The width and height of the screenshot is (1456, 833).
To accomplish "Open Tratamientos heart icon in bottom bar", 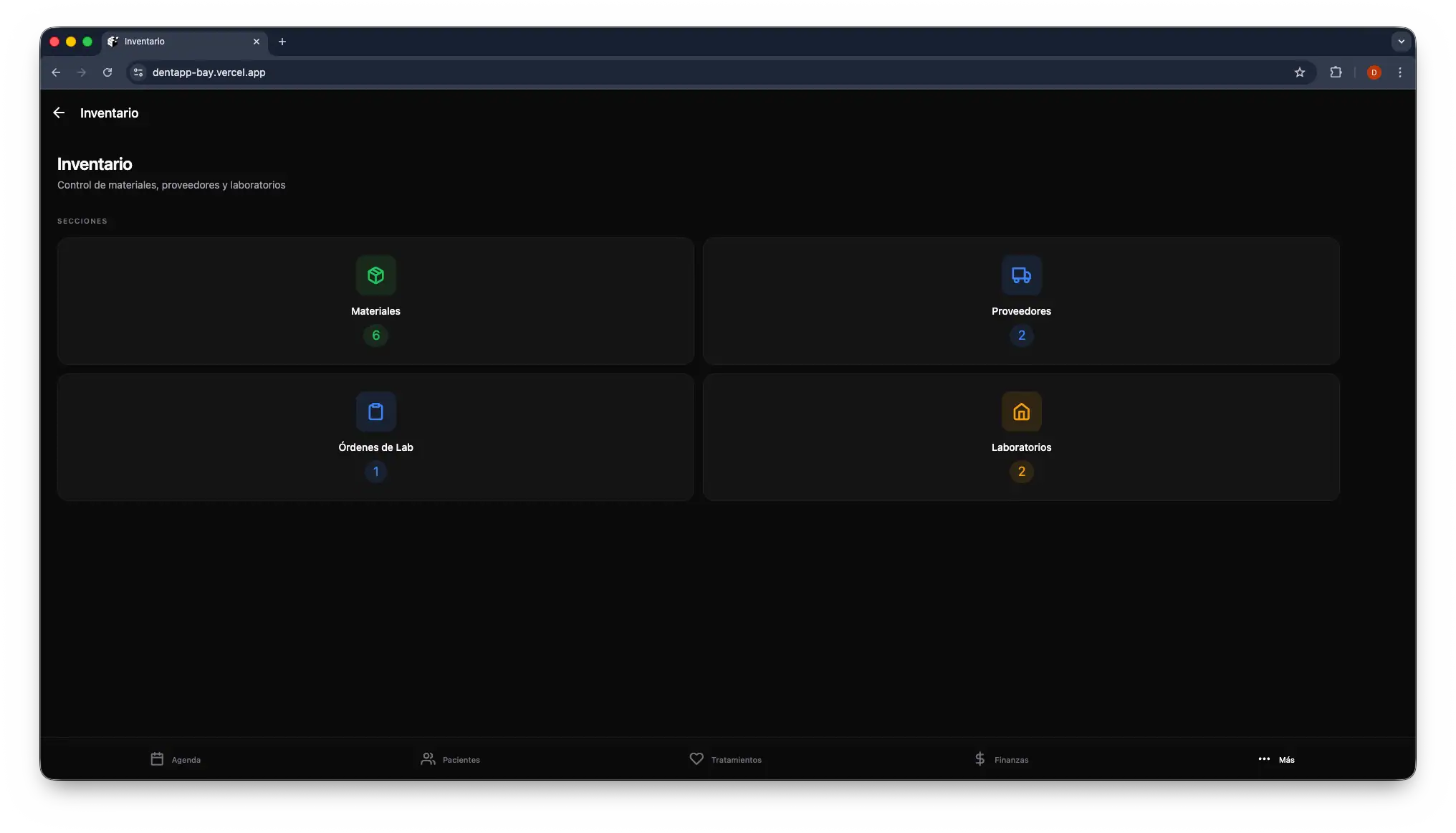I will 696,758.
